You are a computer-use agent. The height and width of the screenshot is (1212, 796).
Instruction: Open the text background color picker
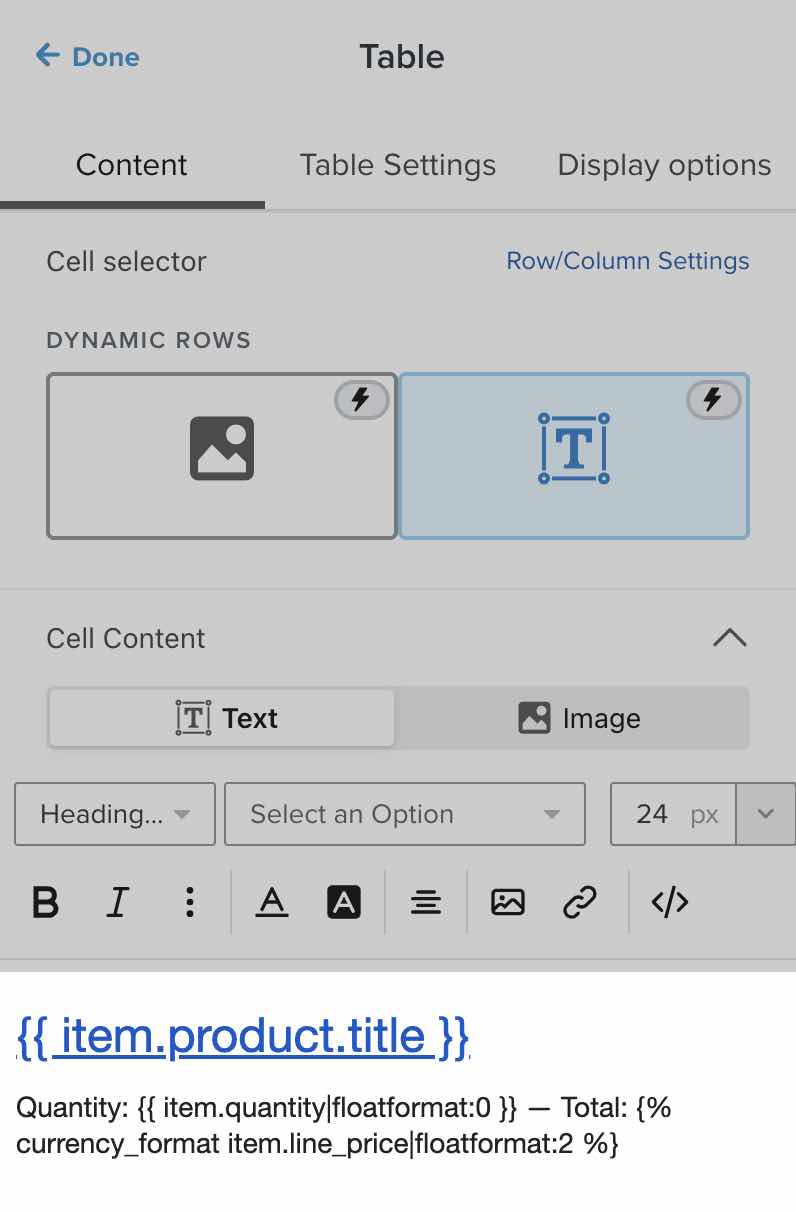coord(344,903)
